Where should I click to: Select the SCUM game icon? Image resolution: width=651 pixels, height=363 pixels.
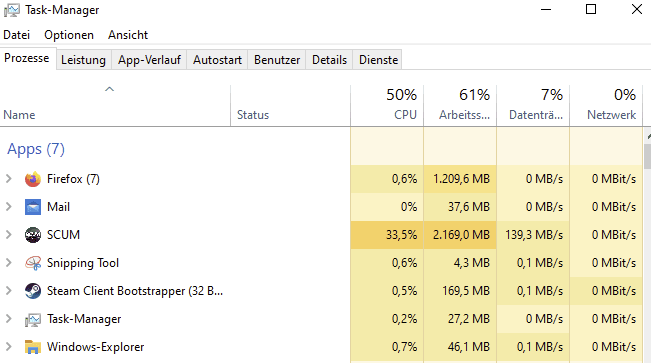point(33,235)
